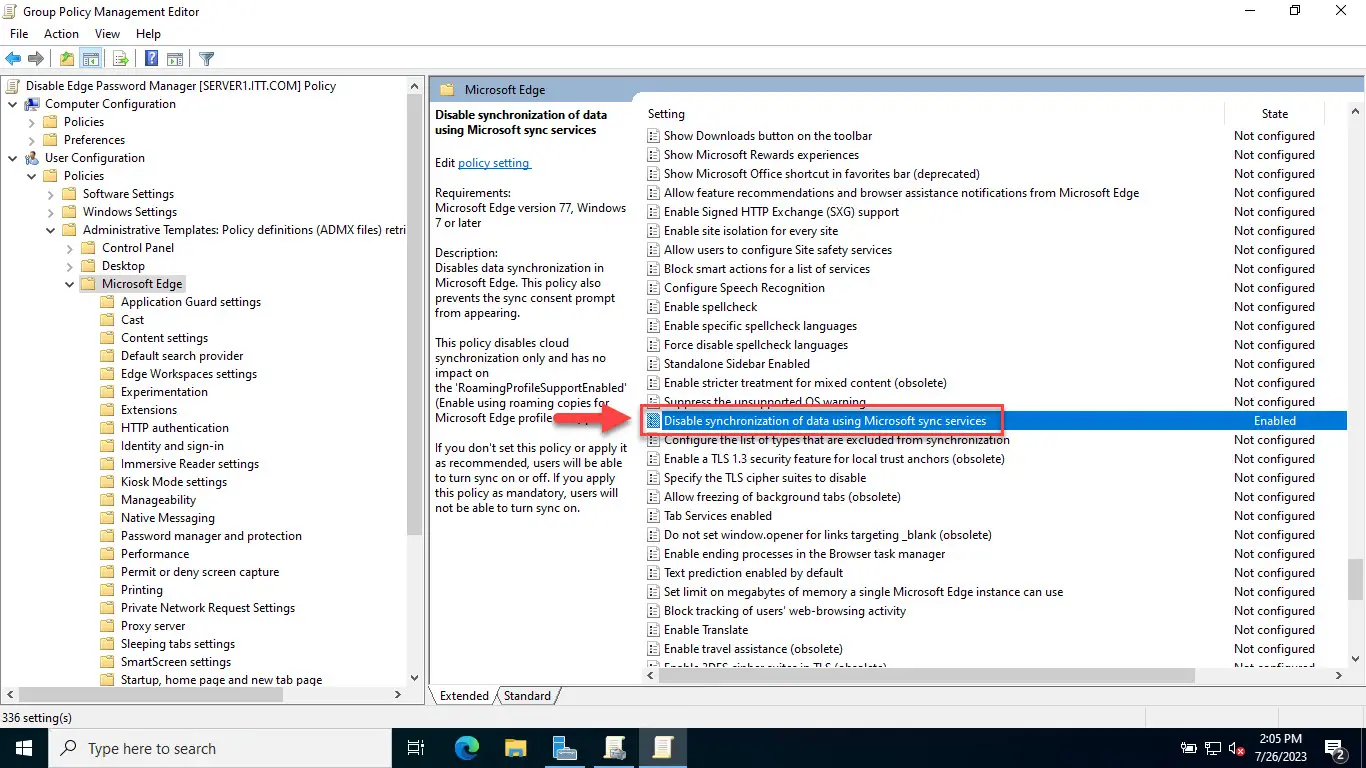Click the grey Forward arrow in toolbar
Image resolution: width=1366 pixels, height=768 pixels.
[x=36, y=59]
